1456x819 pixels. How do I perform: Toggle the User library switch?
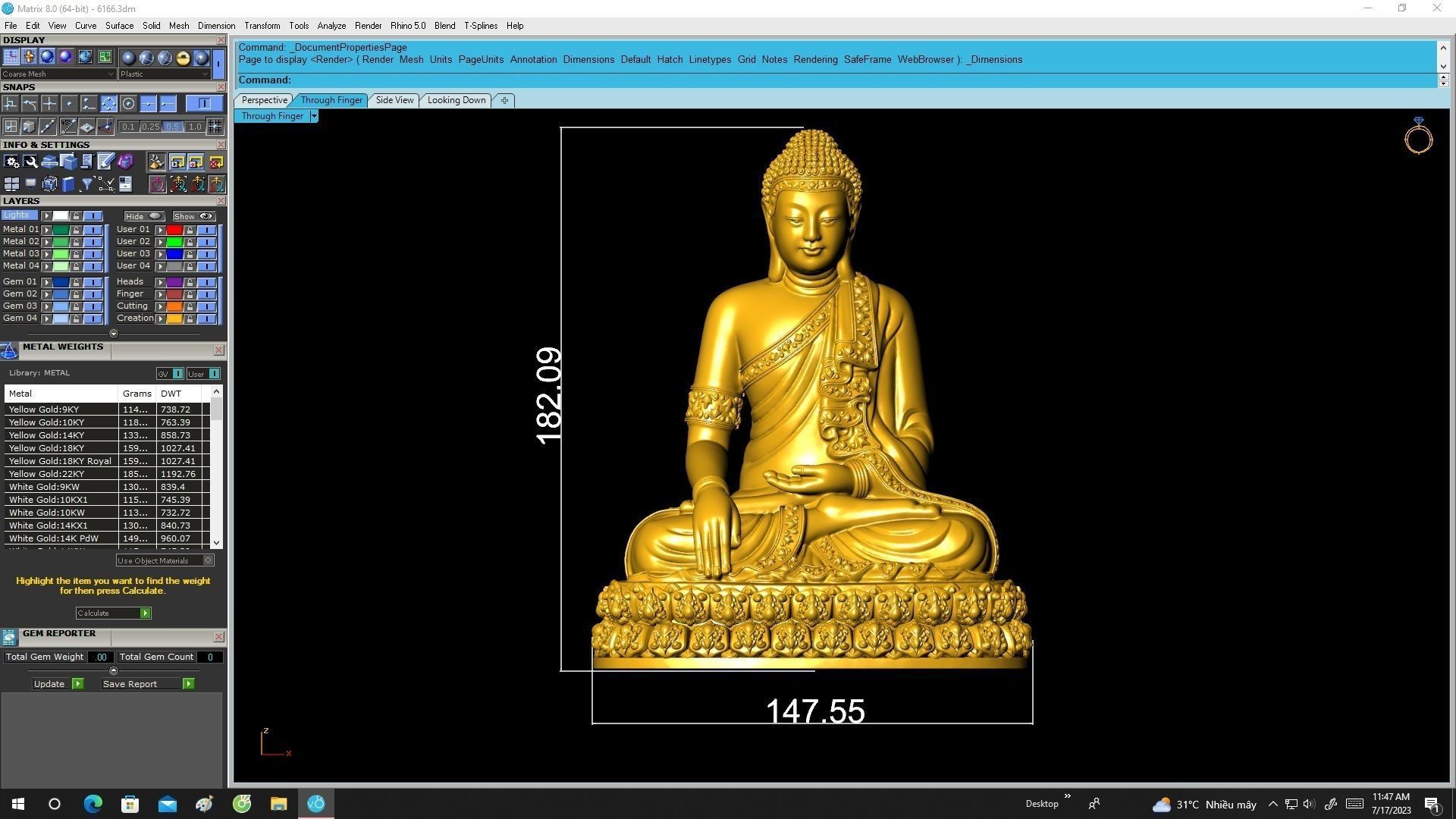[203, 374]
